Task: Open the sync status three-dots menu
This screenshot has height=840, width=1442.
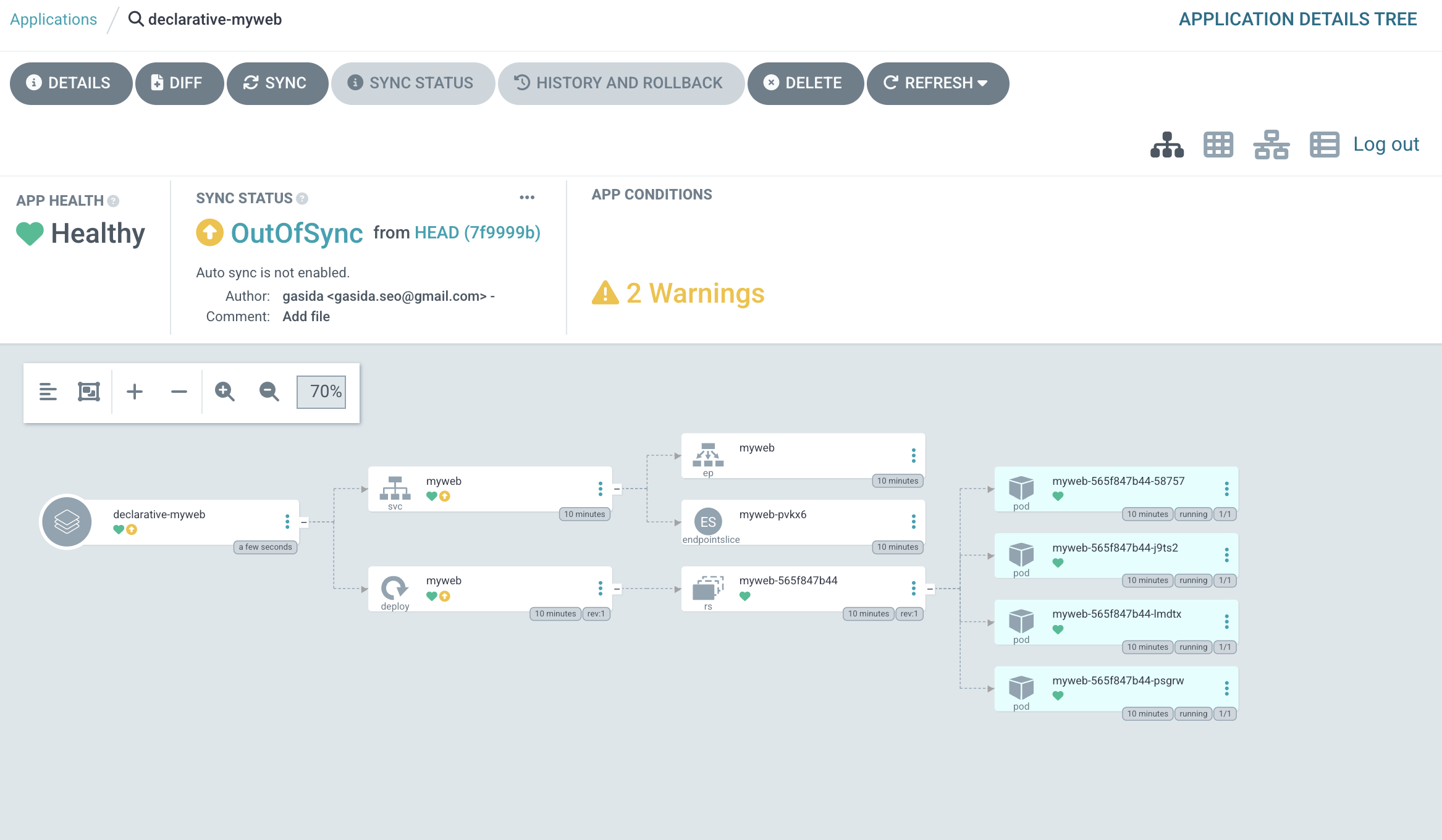Action: coord(526,198)
